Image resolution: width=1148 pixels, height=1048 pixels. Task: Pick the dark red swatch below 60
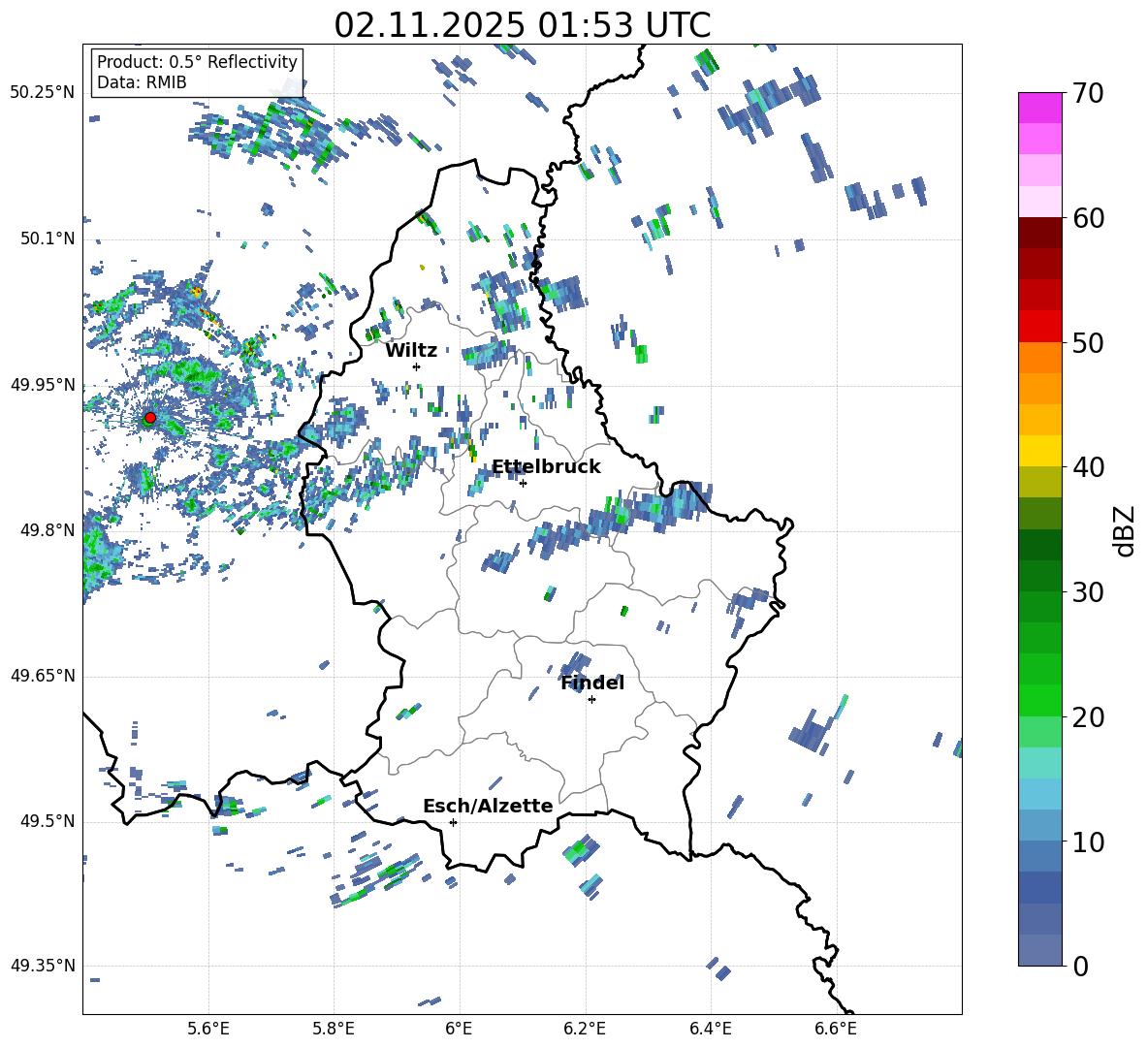1039,233
